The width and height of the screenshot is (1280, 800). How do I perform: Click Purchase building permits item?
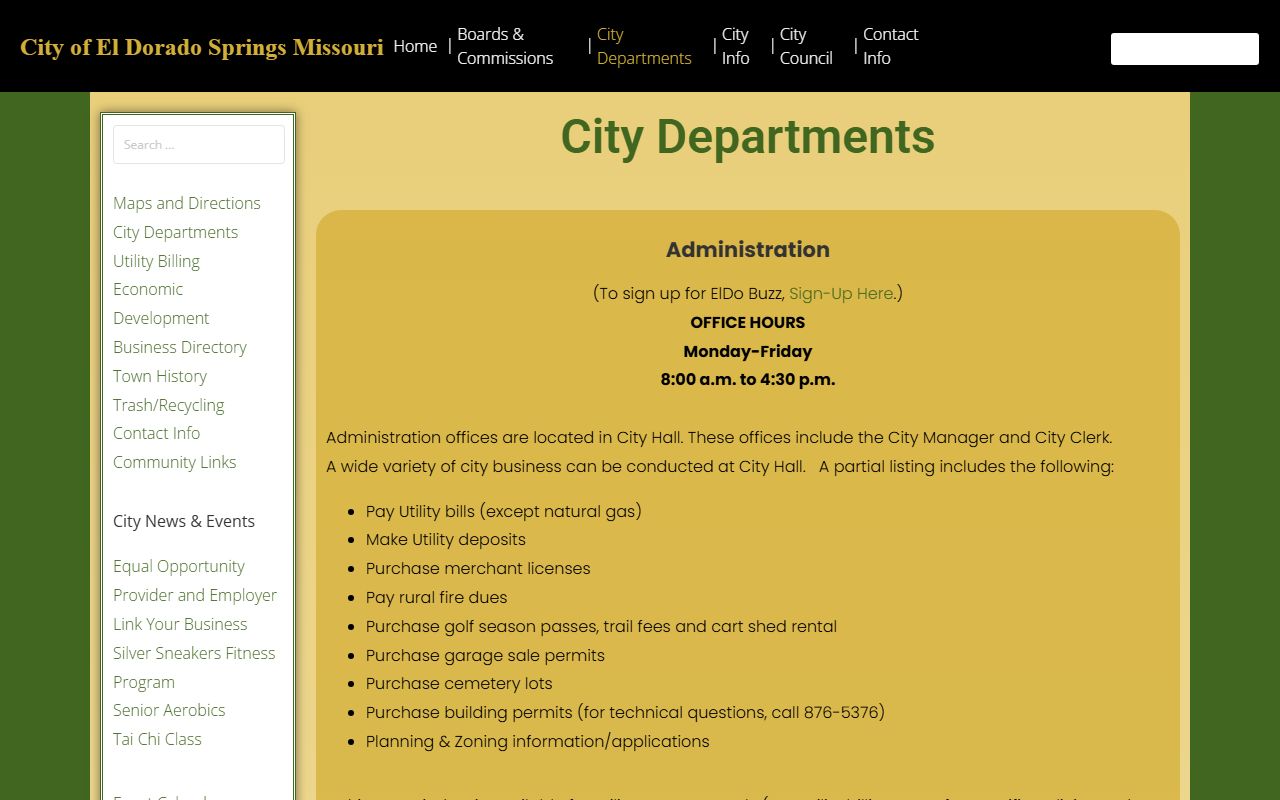[x=625, y=712]
